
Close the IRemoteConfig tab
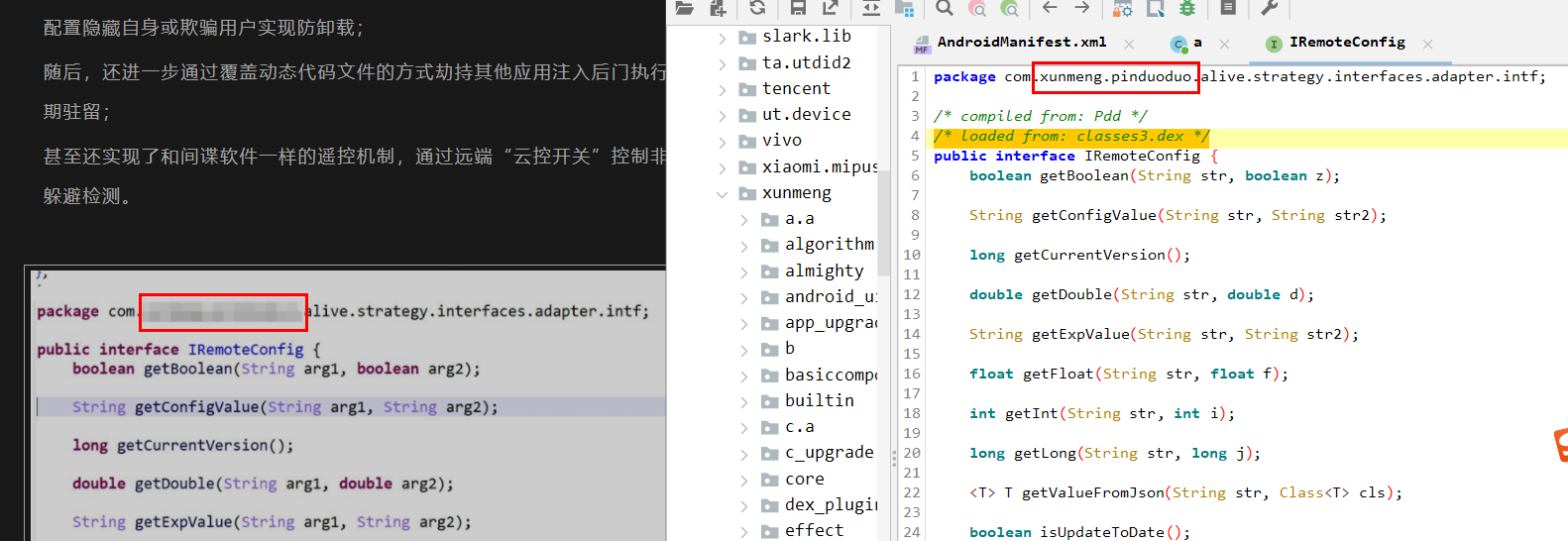(x=1427, y=44)
